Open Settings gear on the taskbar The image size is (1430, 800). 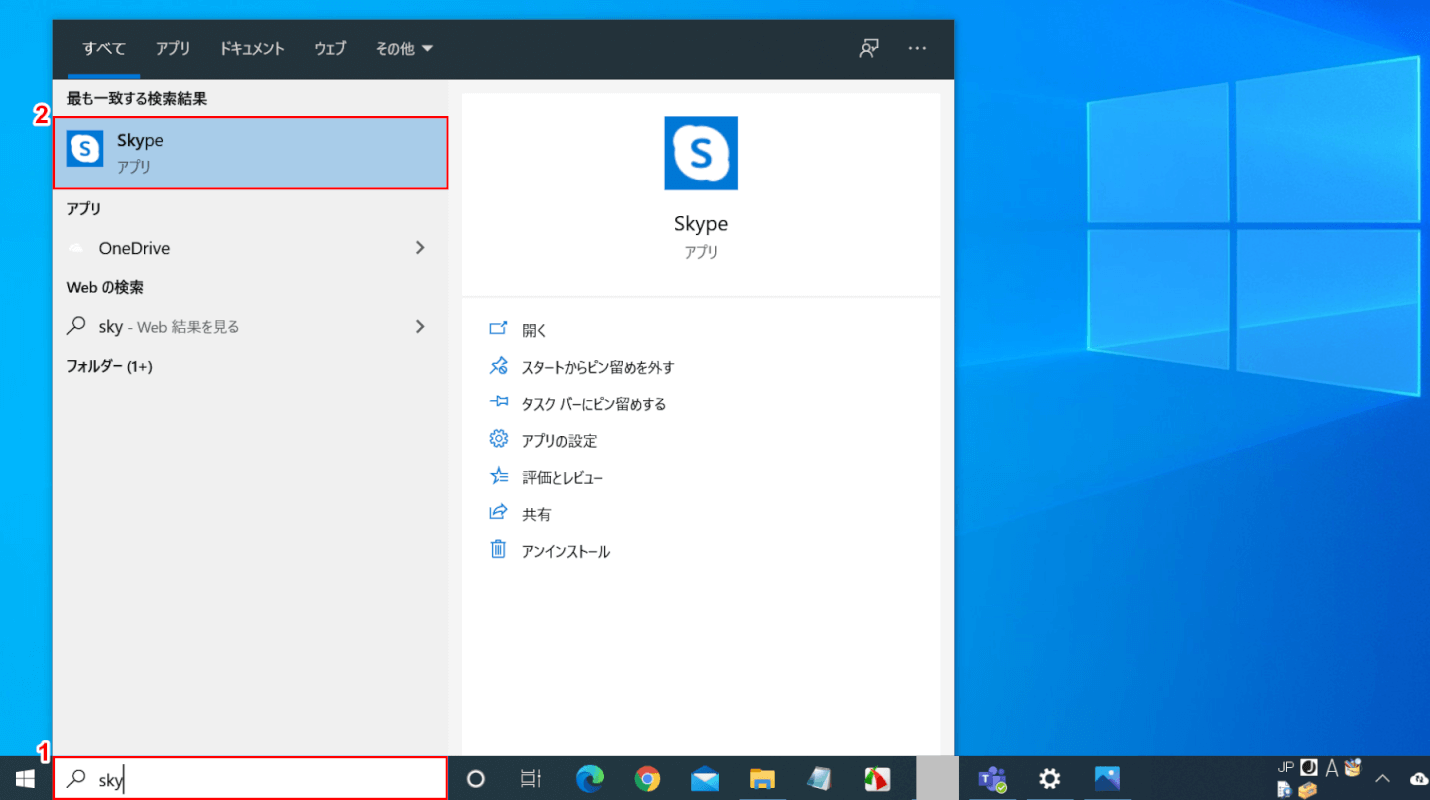tap(1049, 778)
